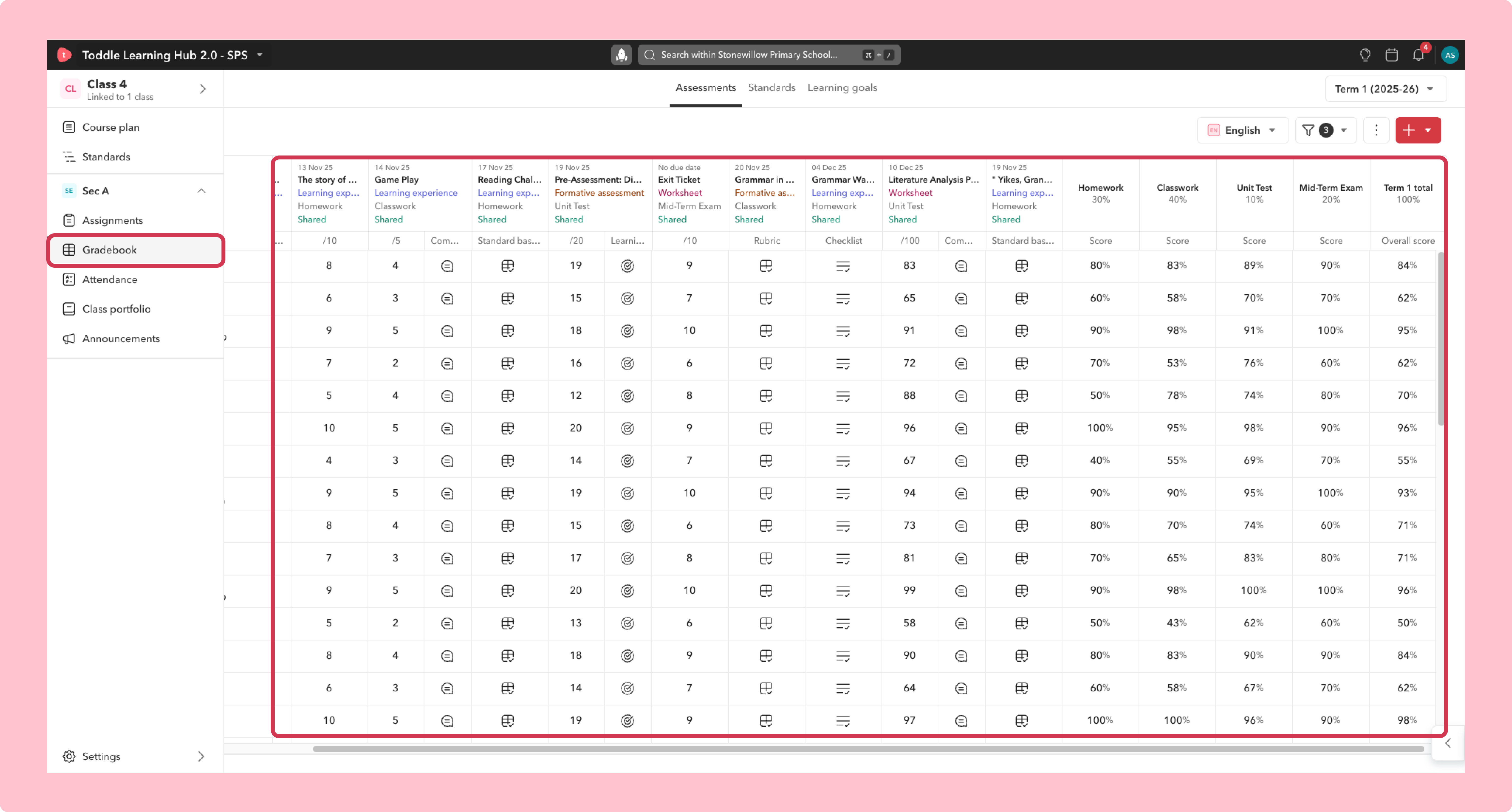Open standards grid icon in first row Reading Challenge
Viewport: 1512px width, 812px height.
point(508,266)
